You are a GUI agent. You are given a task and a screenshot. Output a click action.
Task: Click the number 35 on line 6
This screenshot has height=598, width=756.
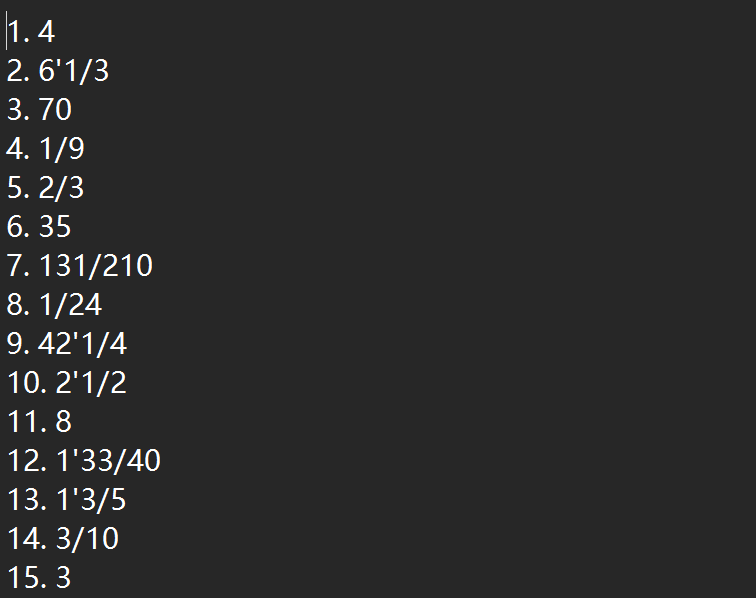coord(55,227)
